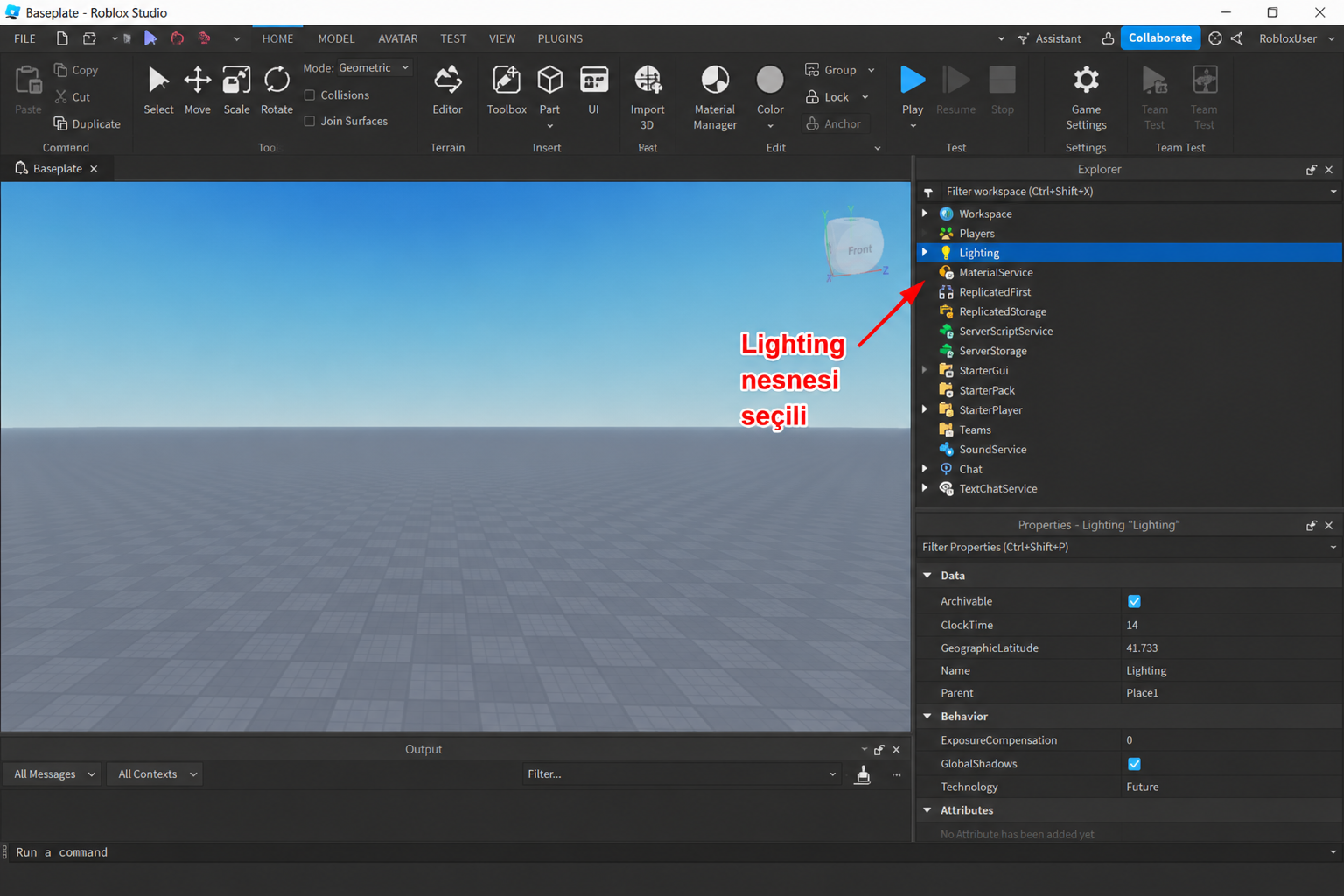Open the FILE menu
Screen dimensions: 1344x896
pyautogui.click(x=25, y=38)
